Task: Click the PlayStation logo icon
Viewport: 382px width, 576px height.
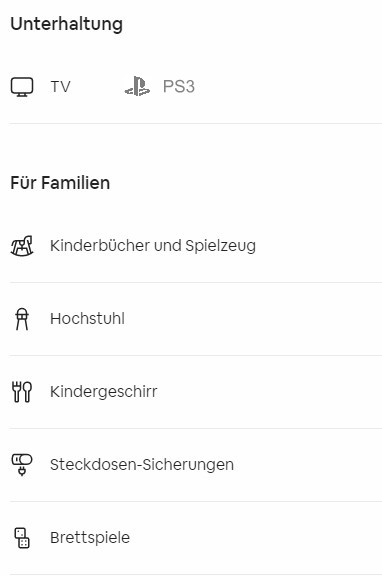Action: [x=137, y=86]
